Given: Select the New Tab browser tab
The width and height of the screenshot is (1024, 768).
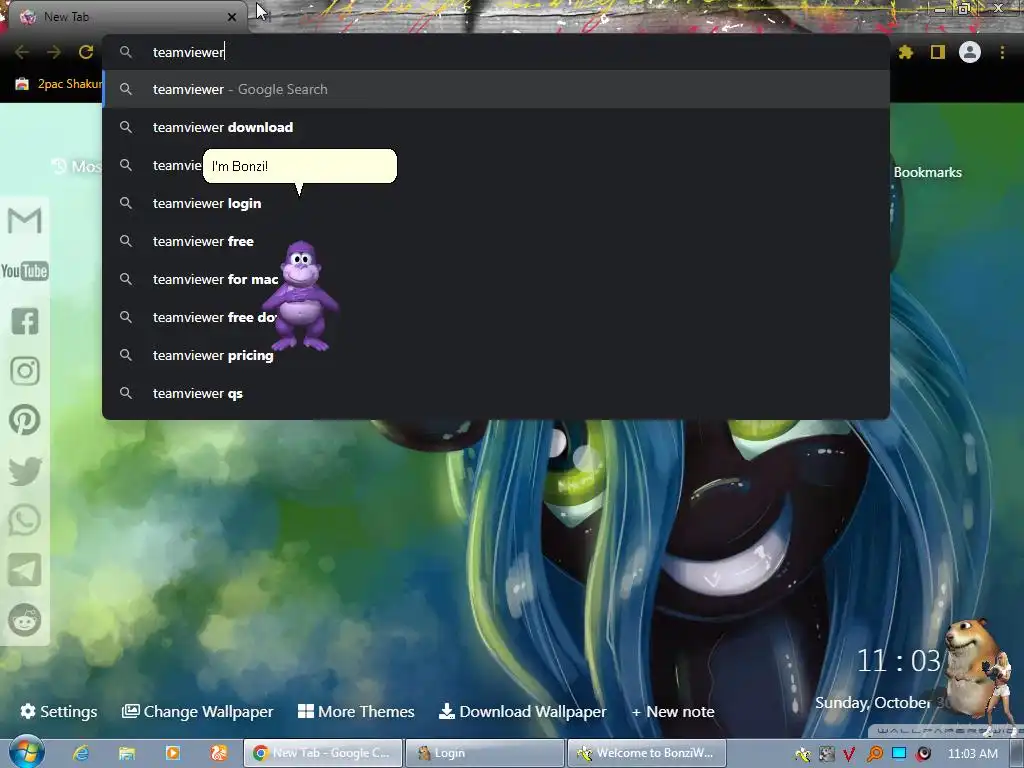Looking at the screenshot, I should point(127,17).
